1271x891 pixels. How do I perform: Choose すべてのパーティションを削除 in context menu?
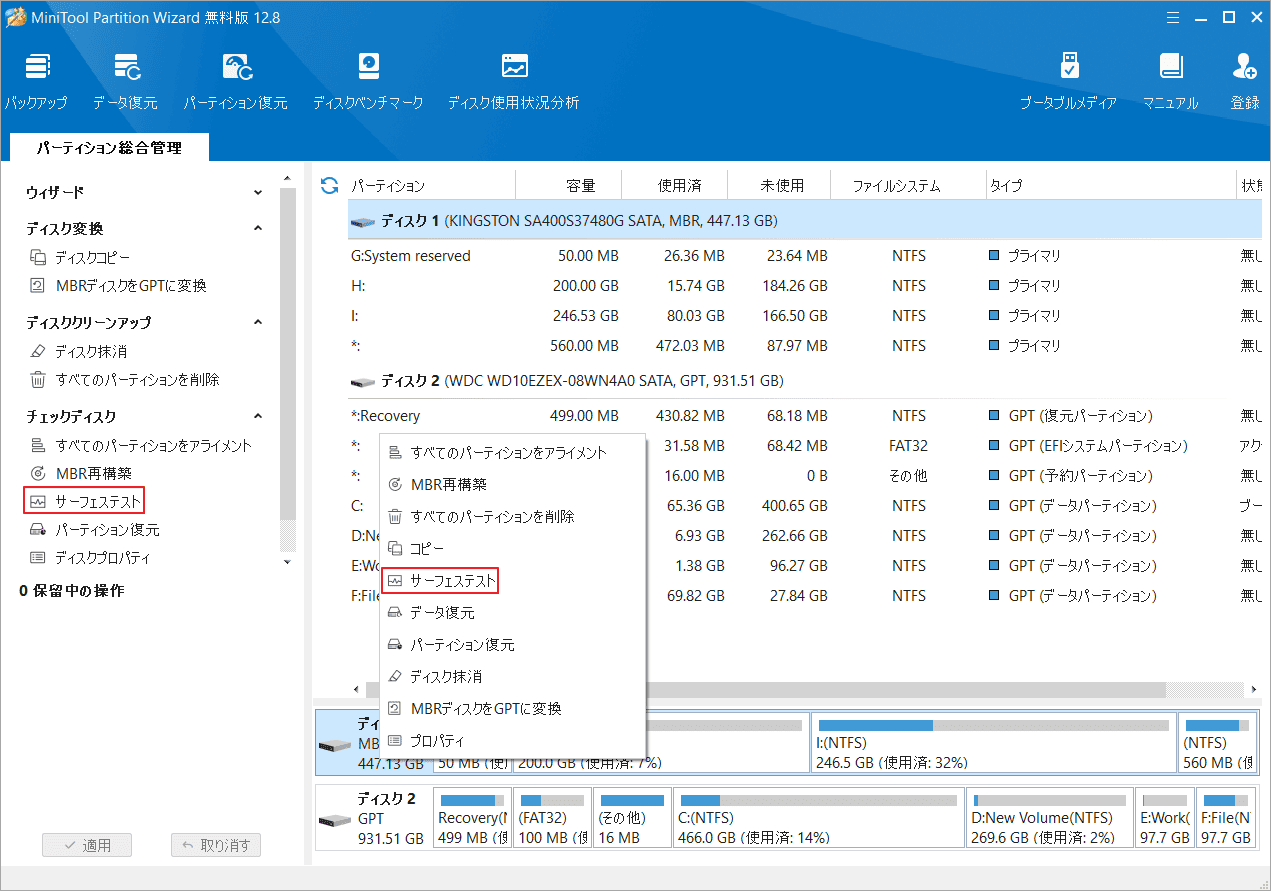pos(512,517)
